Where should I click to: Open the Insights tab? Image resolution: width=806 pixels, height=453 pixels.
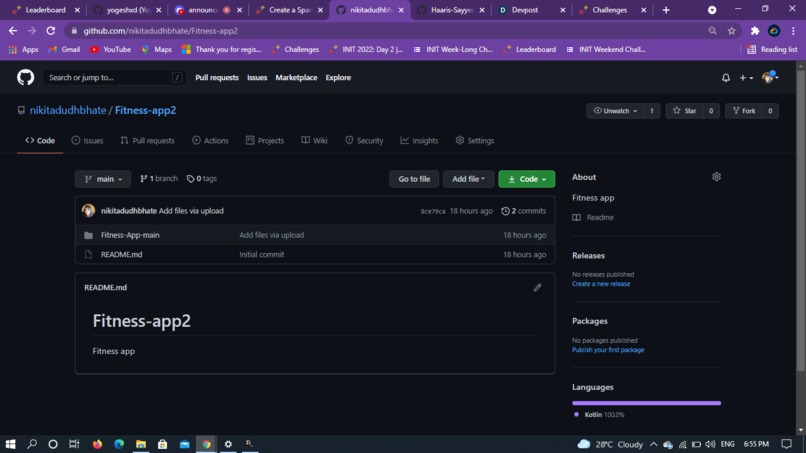[x=419, y=140]
